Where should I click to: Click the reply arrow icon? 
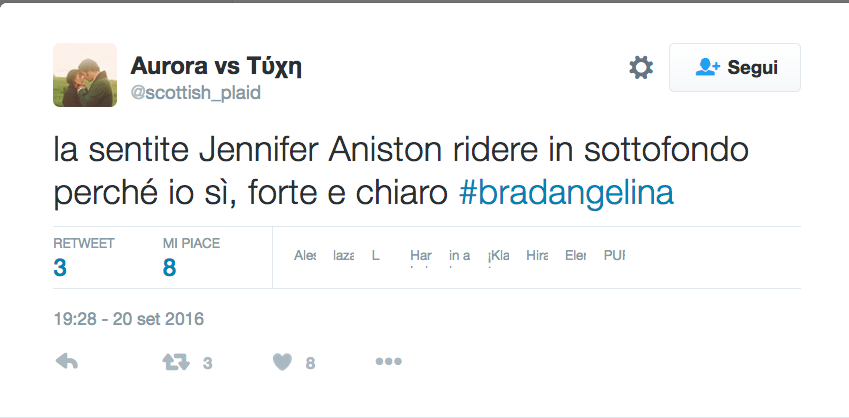[67, 362]
